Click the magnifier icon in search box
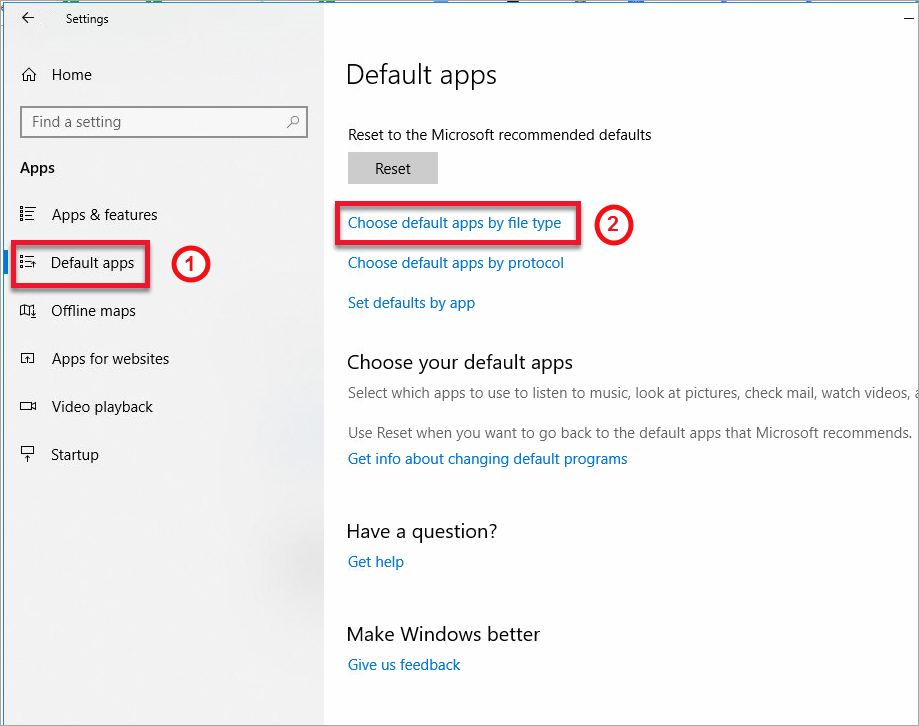919x726 pixels. [293, 122]
